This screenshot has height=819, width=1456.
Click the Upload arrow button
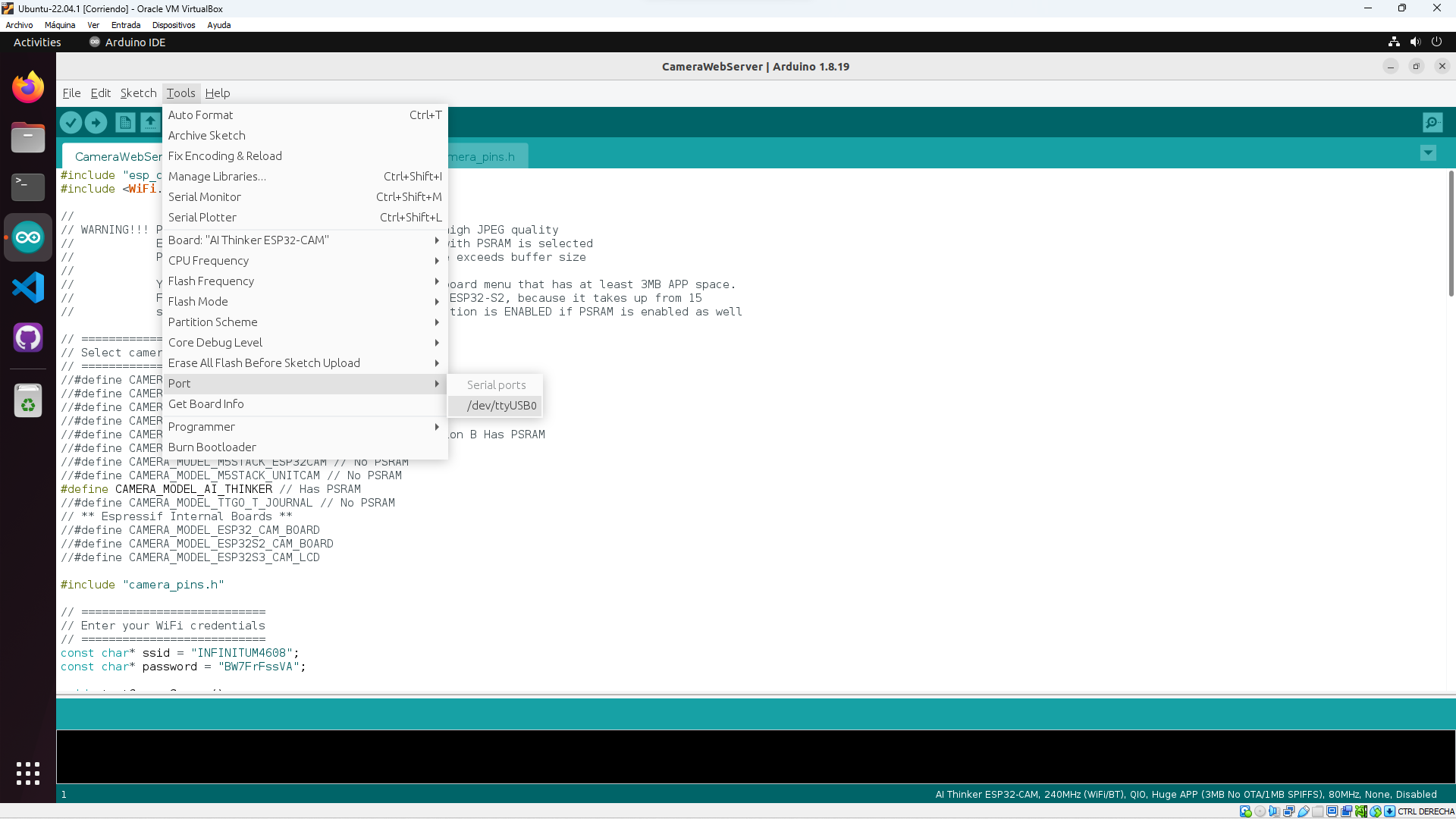[96, 122]
